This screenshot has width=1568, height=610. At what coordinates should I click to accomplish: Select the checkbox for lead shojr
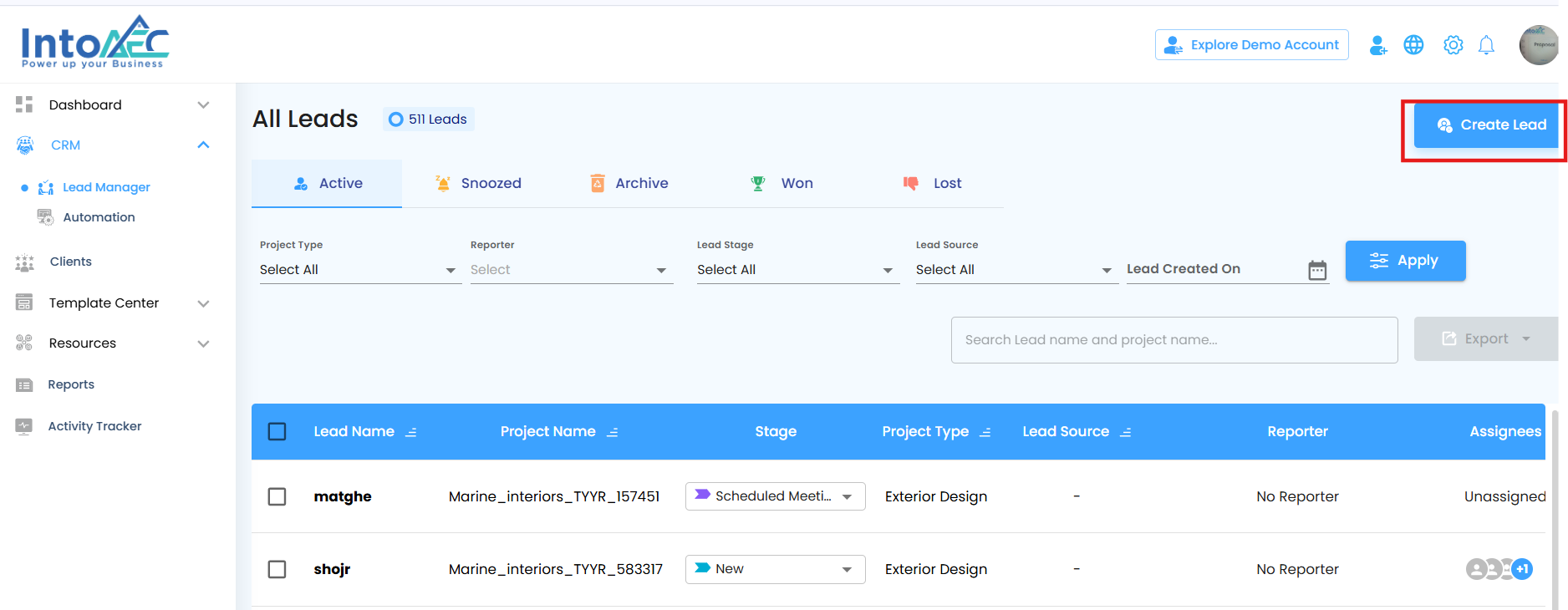277,569
